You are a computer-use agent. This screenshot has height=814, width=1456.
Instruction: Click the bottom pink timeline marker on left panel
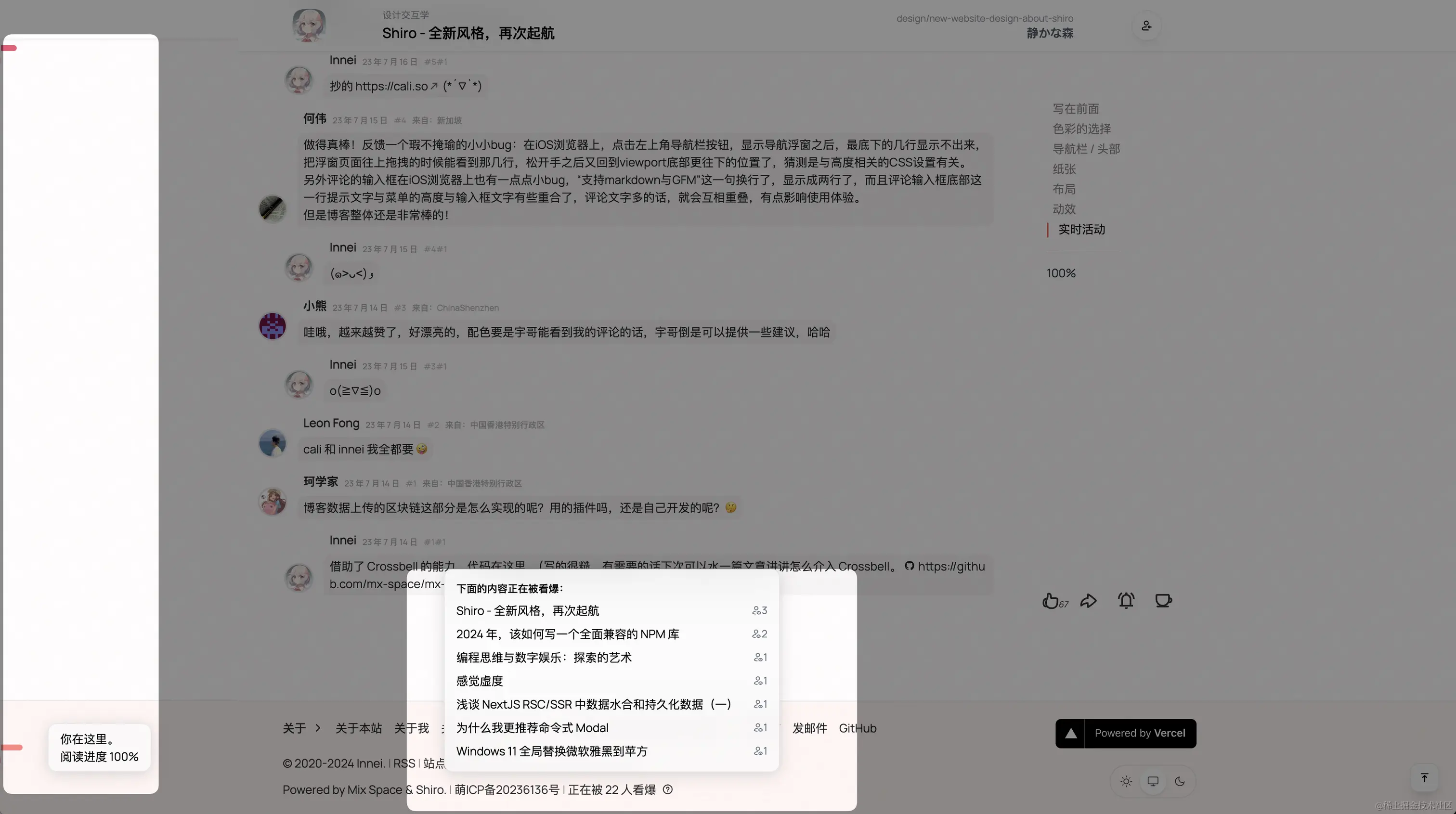click(12, 747)
